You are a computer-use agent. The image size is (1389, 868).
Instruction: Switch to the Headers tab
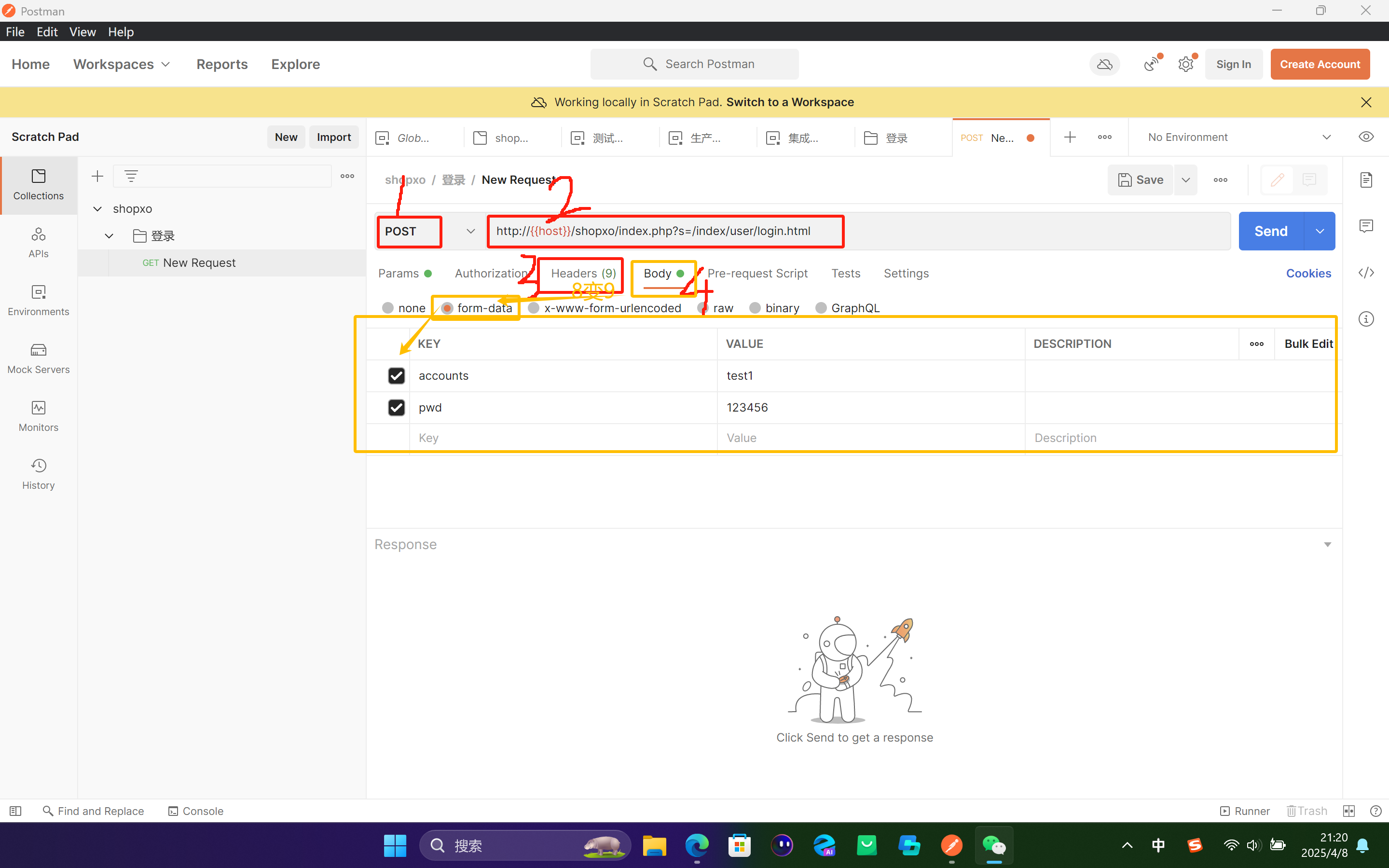click(583, 273)
